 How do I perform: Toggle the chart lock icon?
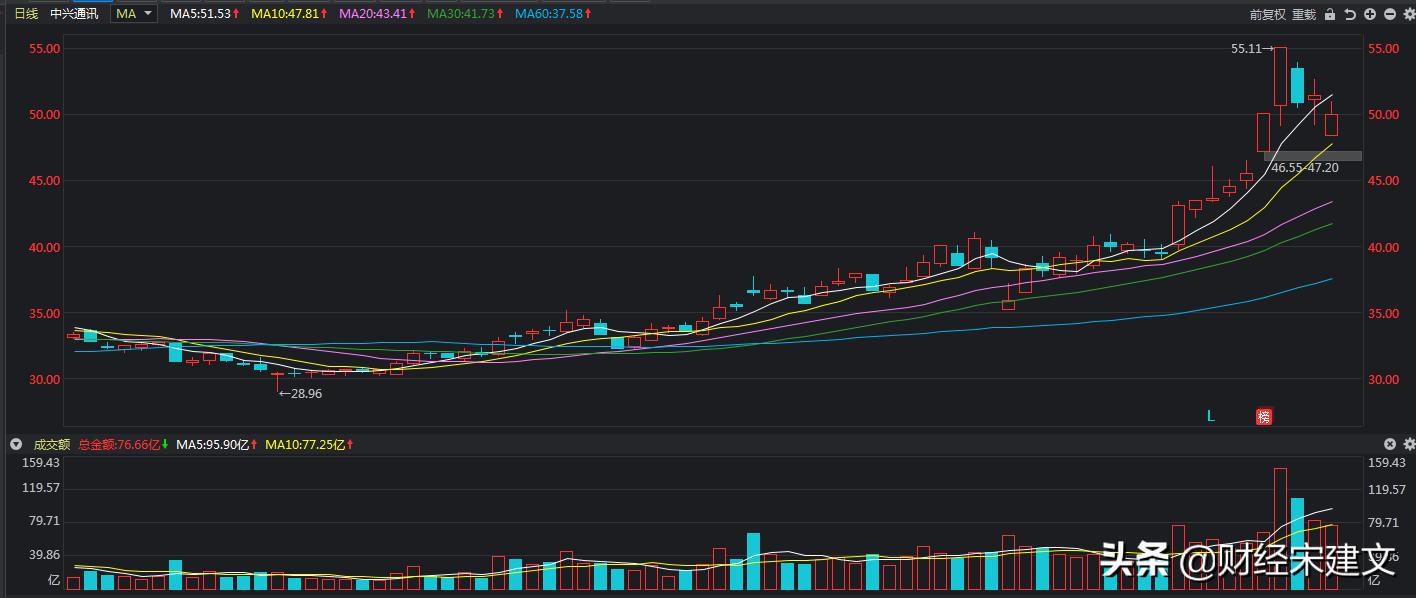(1329, 14)
